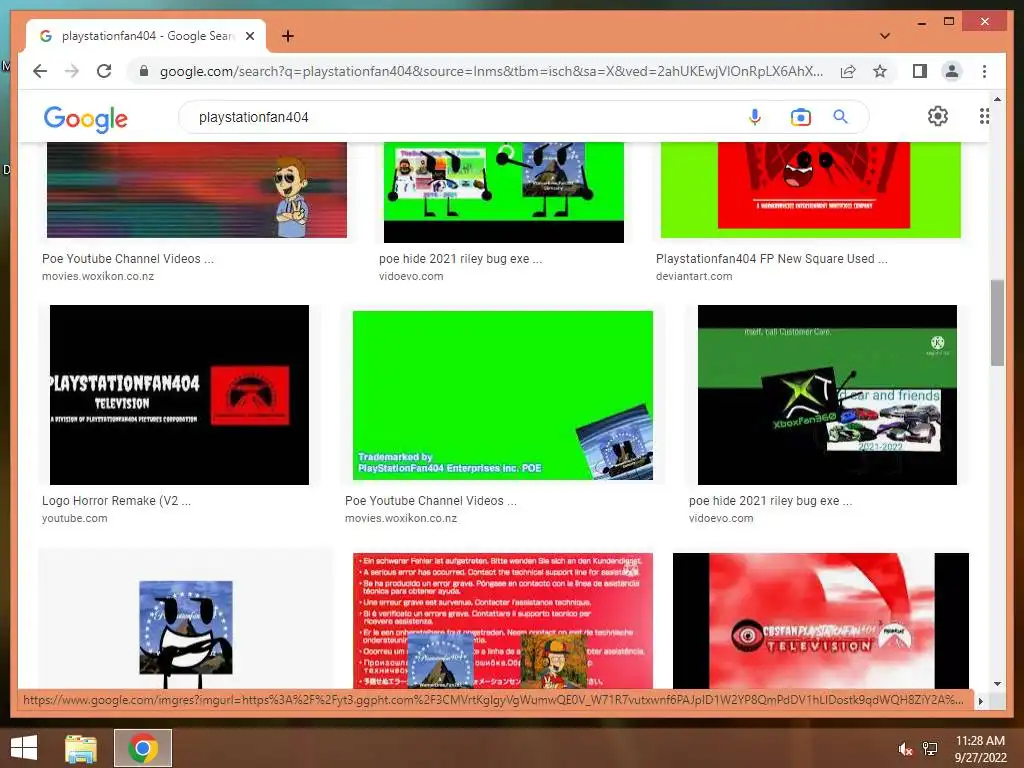Click 'Playstationfan404 FP New Square Used' title
This screenshot has width=1024, height=768.
click(x=771, y=259)
